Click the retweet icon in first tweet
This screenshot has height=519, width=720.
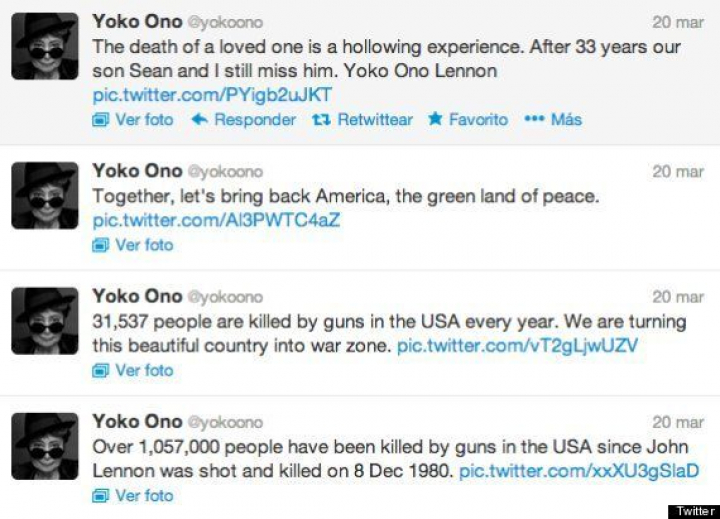pos(321,120)
